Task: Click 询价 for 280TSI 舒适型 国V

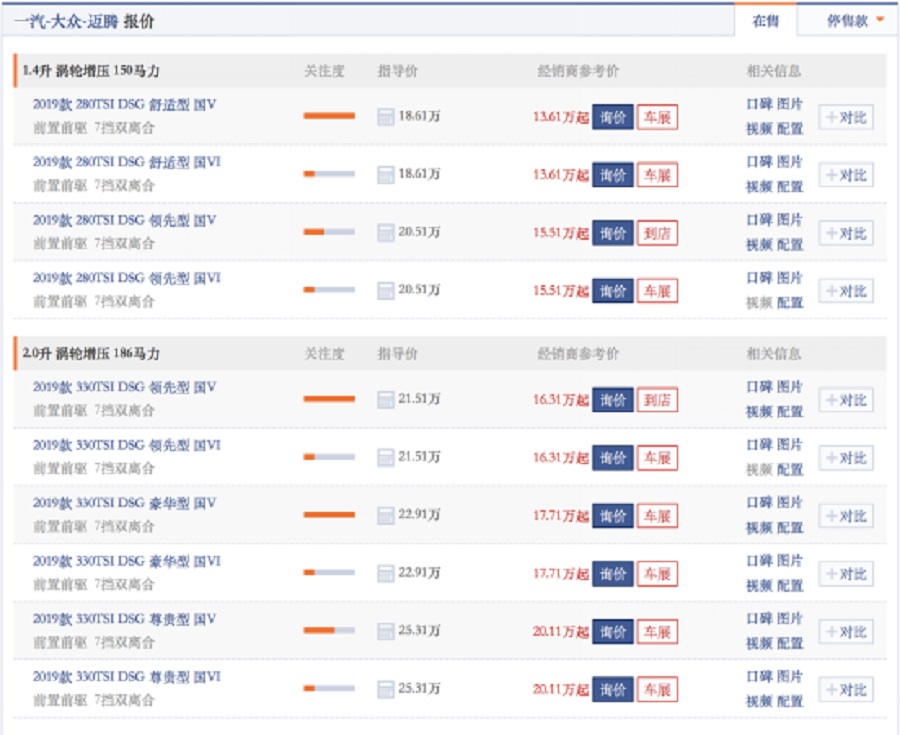Action: (x=612, y=117)
